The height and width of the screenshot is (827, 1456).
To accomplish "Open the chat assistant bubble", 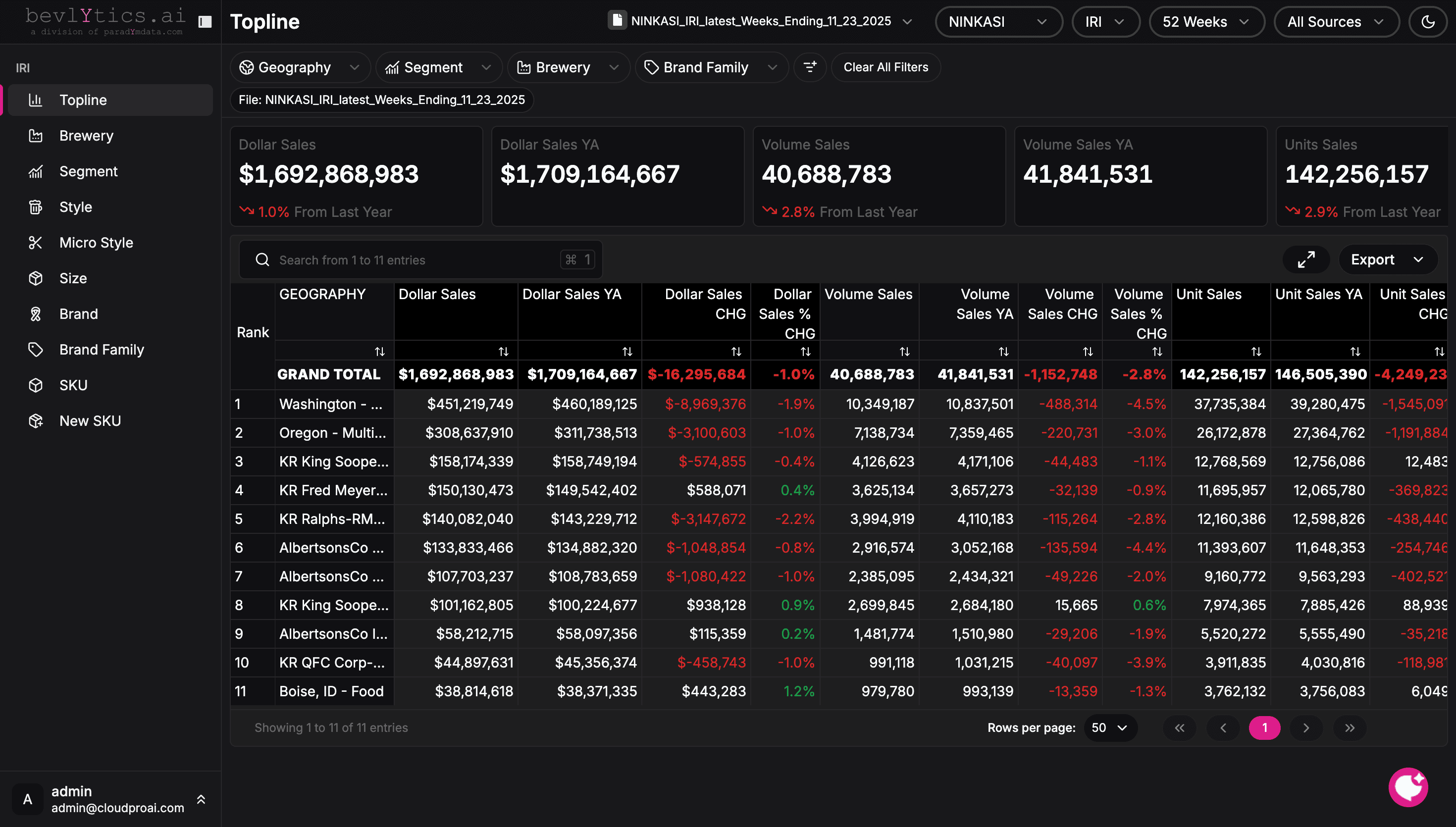I will click(x=1408, y=787).
